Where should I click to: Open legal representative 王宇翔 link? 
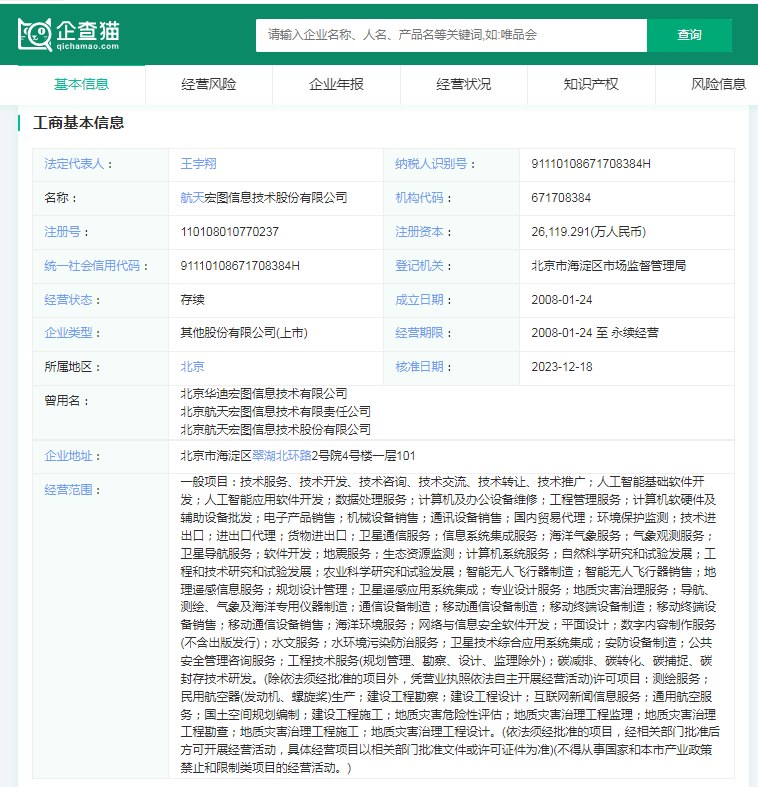pos(198,164)
